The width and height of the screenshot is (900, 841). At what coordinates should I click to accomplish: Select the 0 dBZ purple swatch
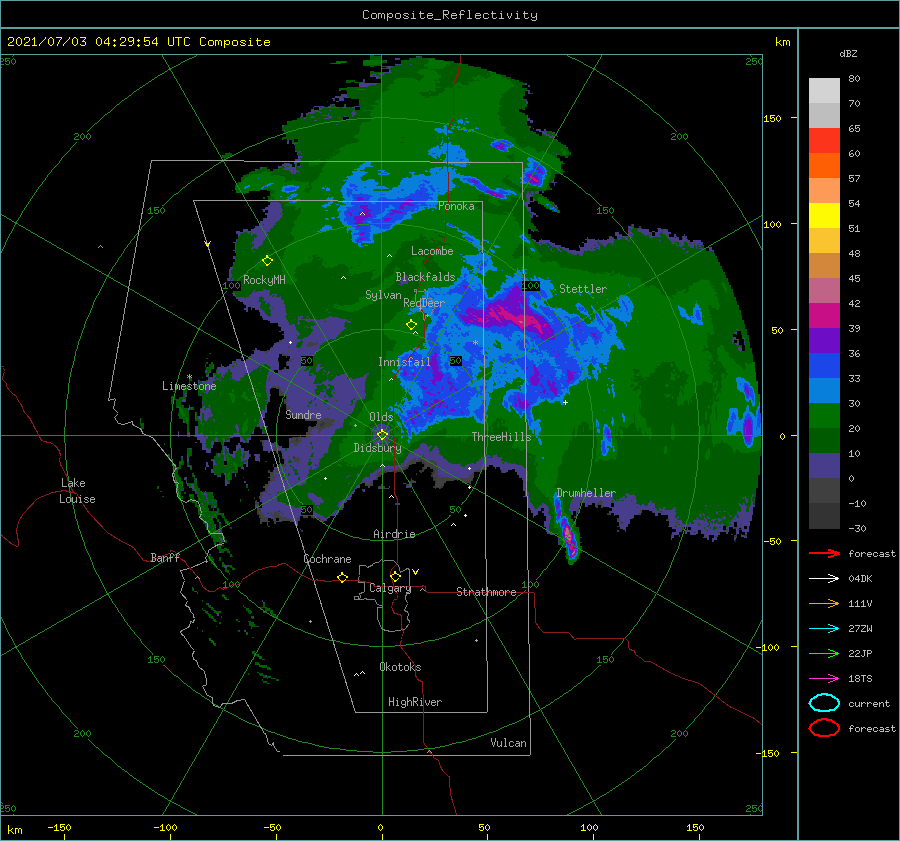click(824, 465)
